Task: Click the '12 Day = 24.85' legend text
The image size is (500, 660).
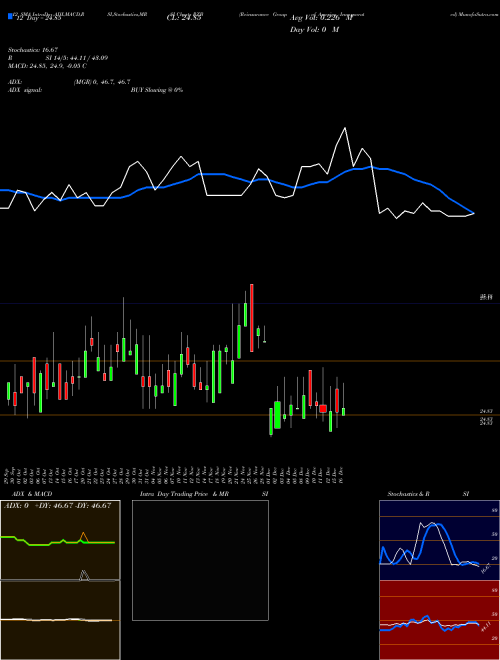Action: (x=38, y=18)
